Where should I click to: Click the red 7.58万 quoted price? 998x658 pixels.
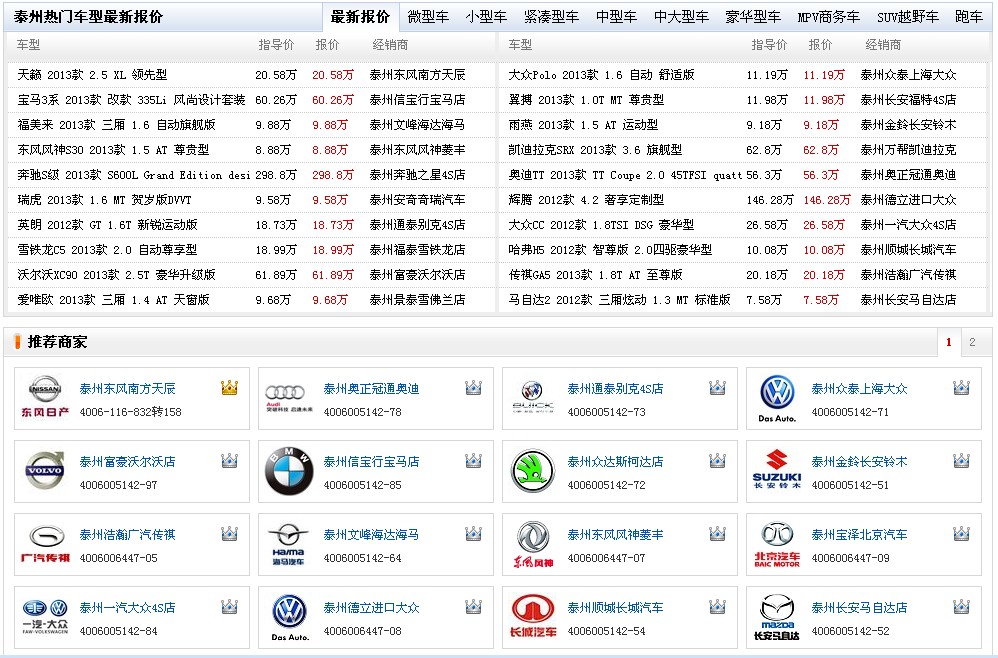(821, 300)
